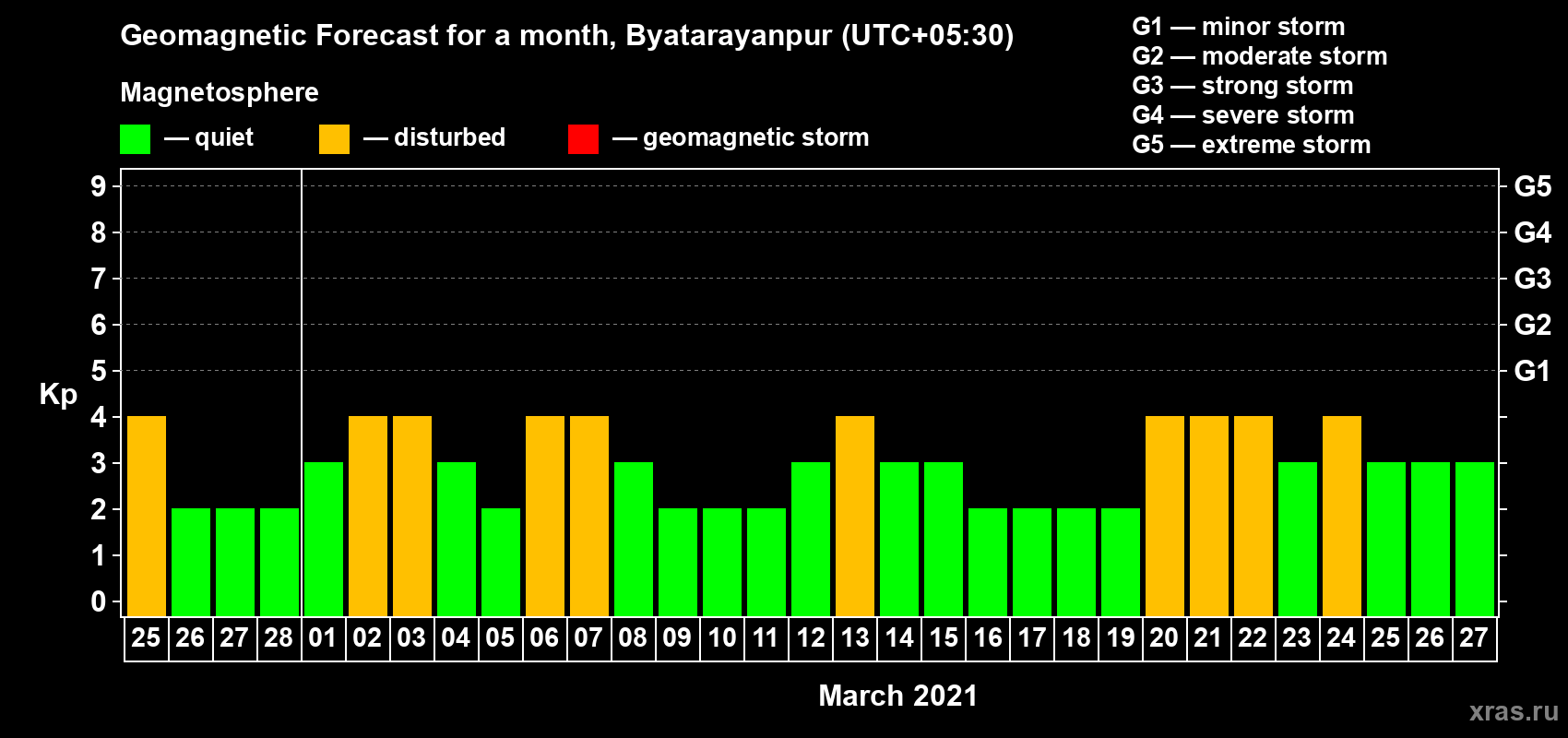Click the '— disturbed' legend text
The image size is (1568, 738).
coord(434,137)
